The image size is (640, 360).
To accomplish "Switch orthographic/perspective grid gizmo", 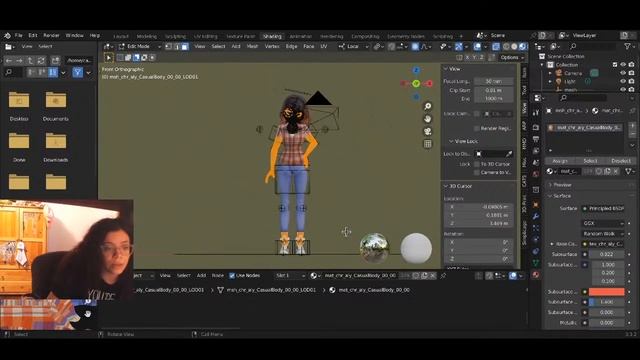I will coord(427,144).
